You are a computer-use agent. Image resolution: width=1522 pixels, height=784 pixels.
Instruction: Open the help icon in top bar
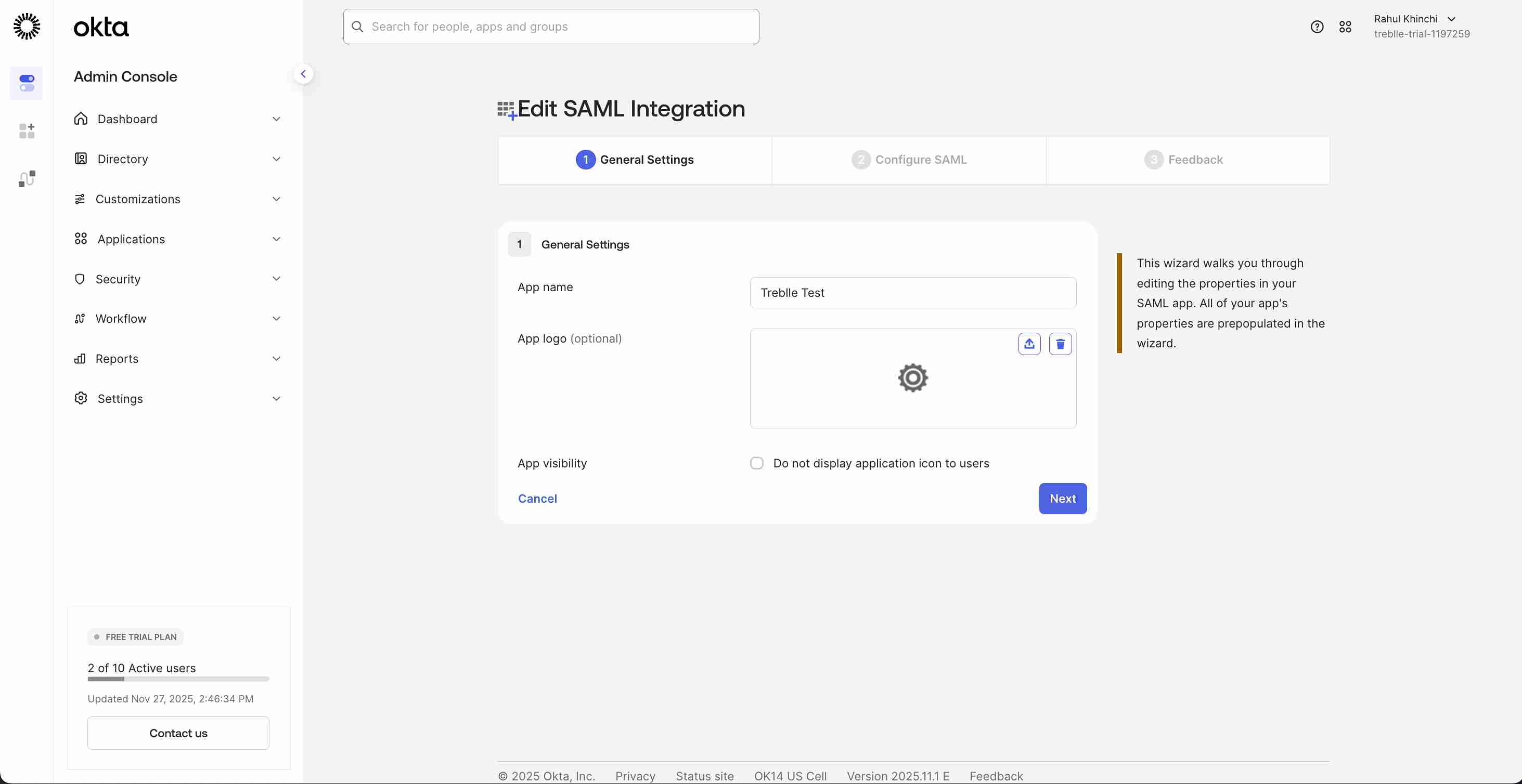1317,27
